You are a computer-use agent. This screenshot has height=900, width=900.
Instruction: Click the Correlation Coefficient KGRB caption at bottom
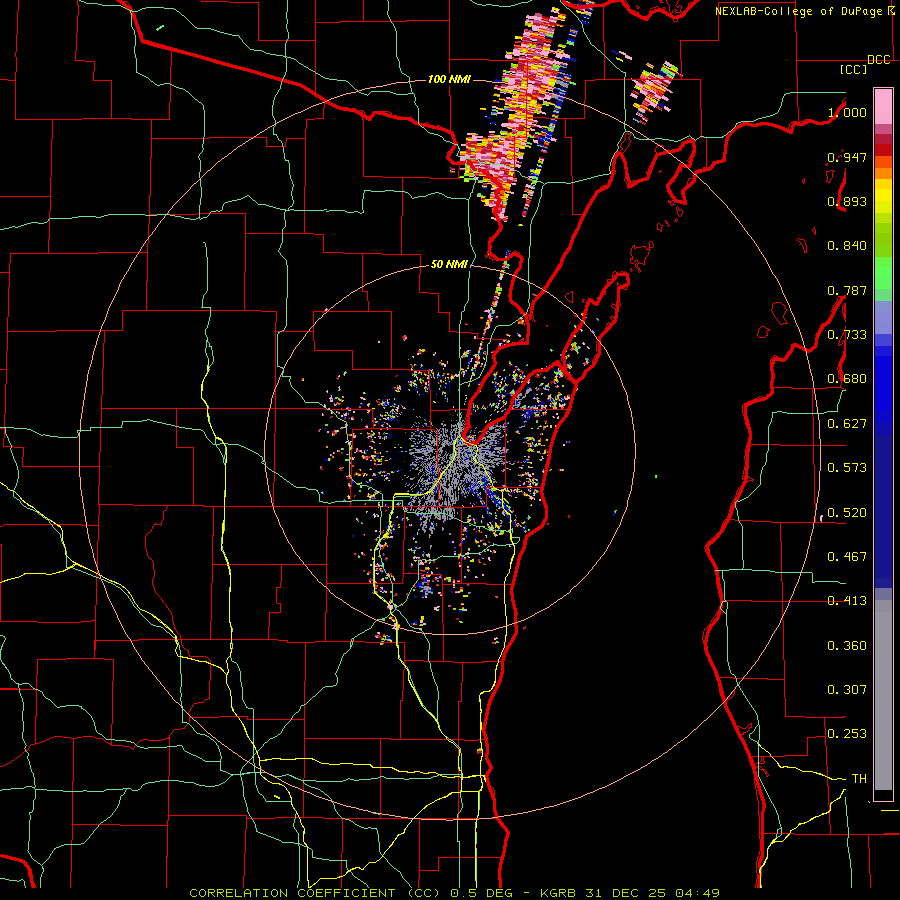pos(454,893)
